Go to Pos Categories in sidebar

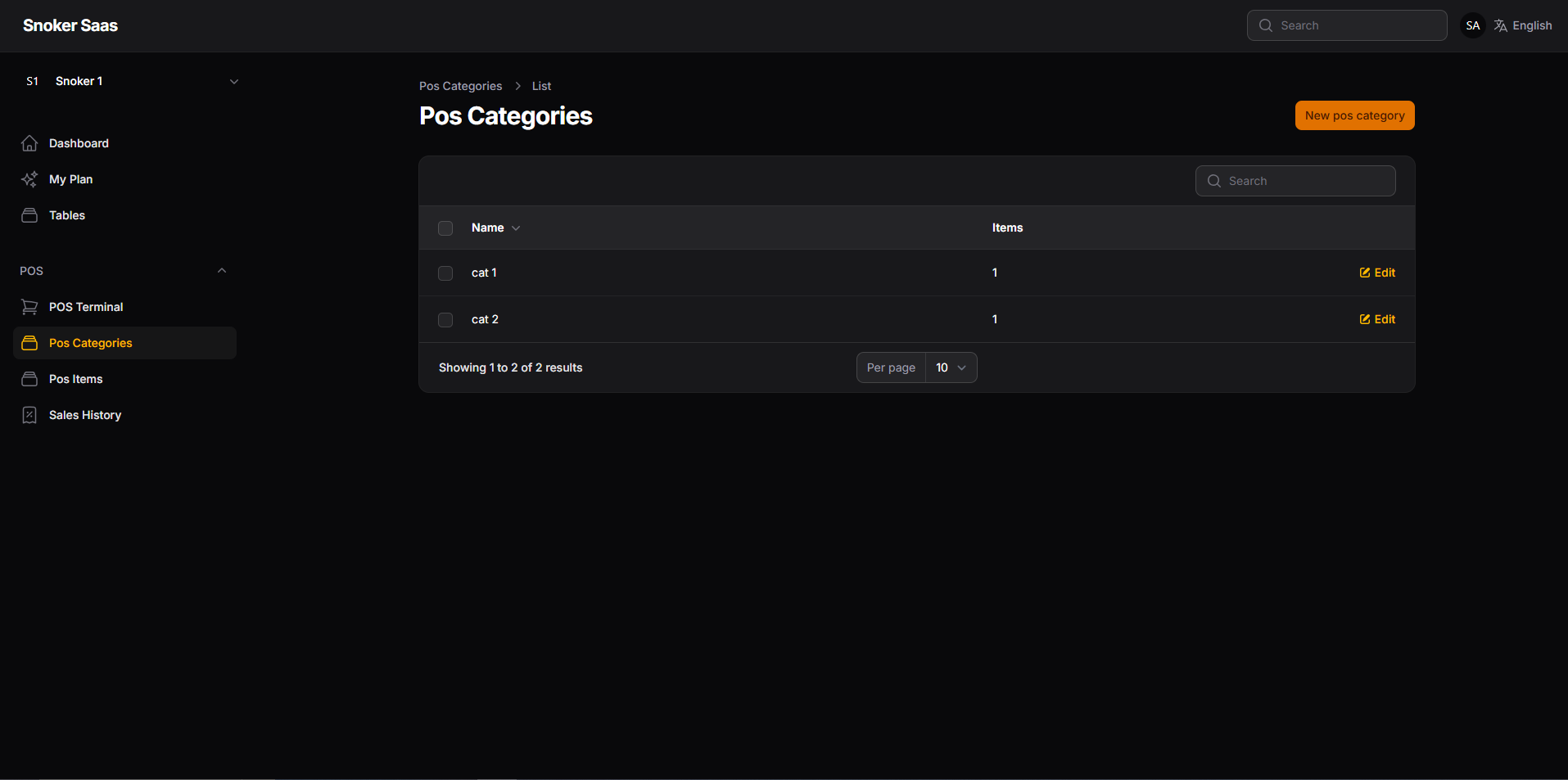(x=124, y=343)
